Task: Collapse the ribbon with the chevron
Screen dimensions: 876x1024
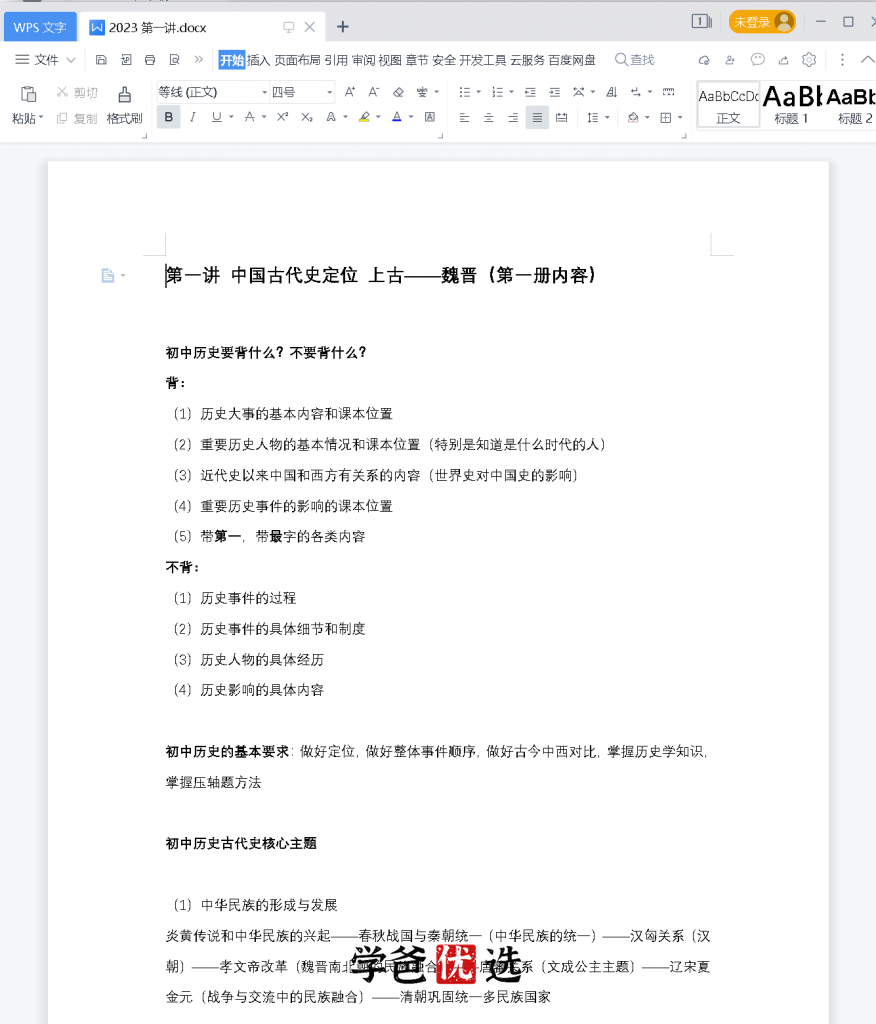Action: click(x=867, y=59)
